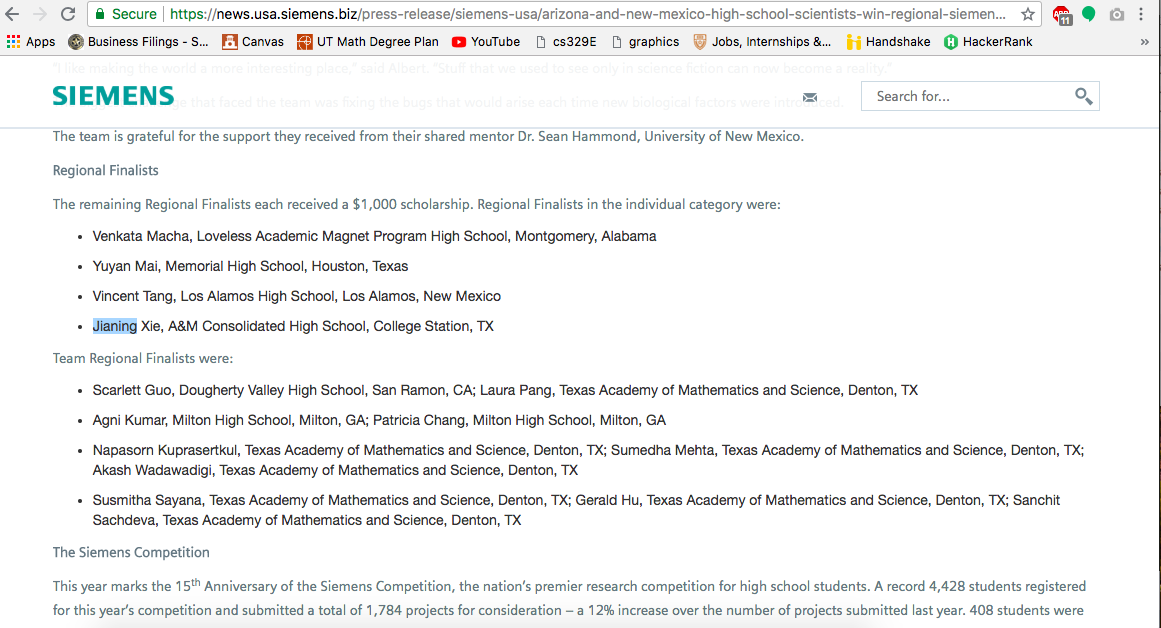Click the magnifying glass search icon
The height and width of the screenshot is (628, 1161).
(x=1083, y=96)
